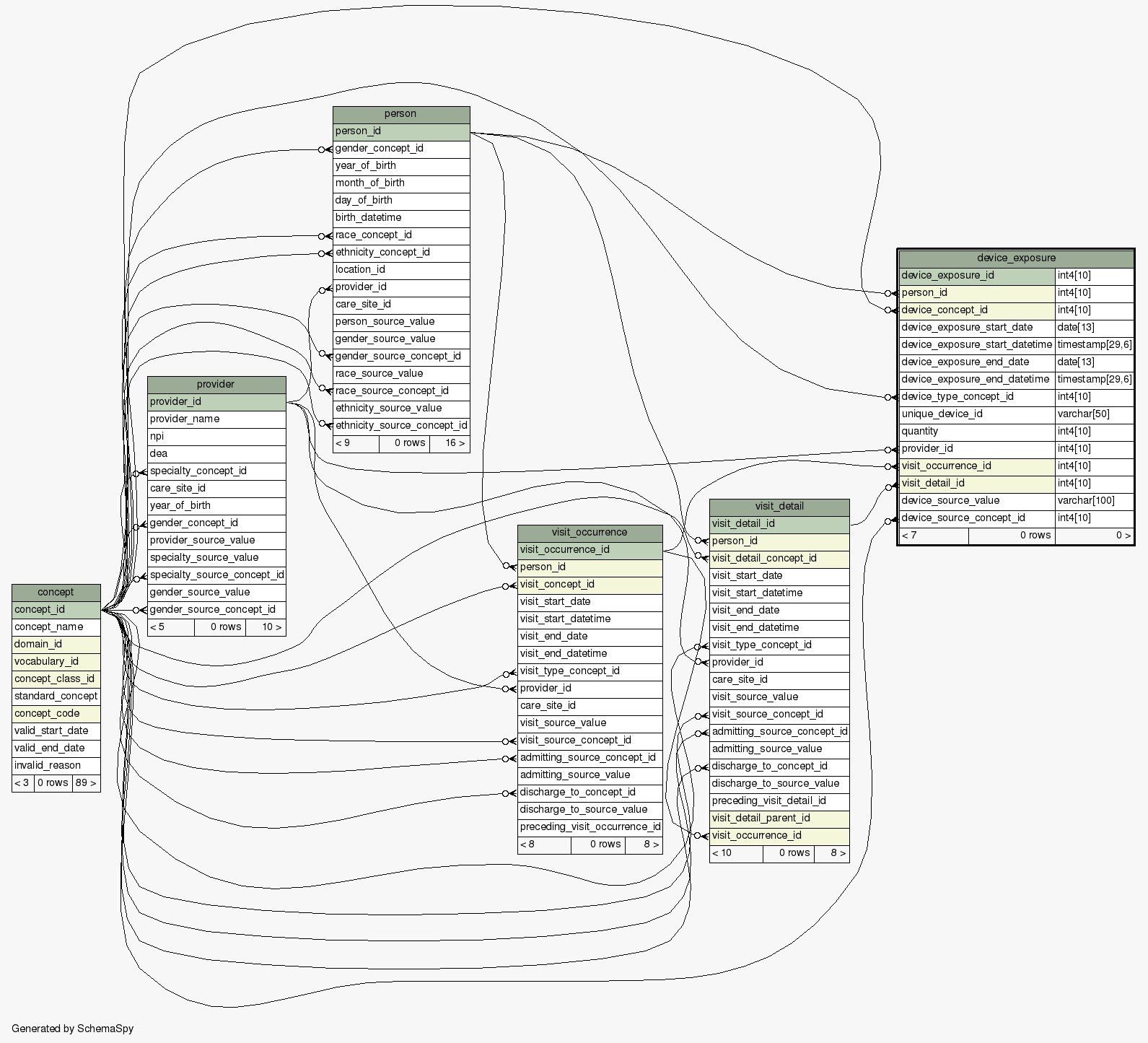1148x1043 pixels.
Task: Select concept_name column in concept table
Action: pyautogui.click(x=48, y=627)
